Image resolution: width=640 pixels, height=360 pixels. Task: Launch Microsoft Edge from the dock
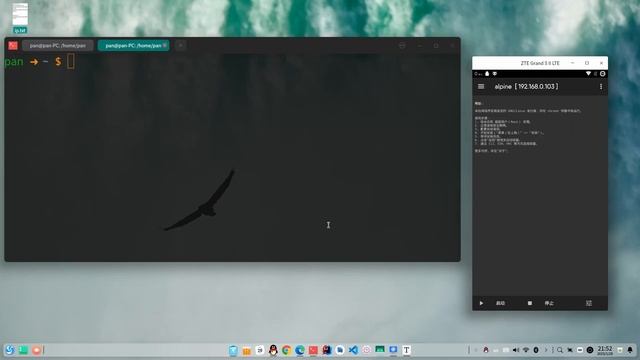[x=300, y=350]
